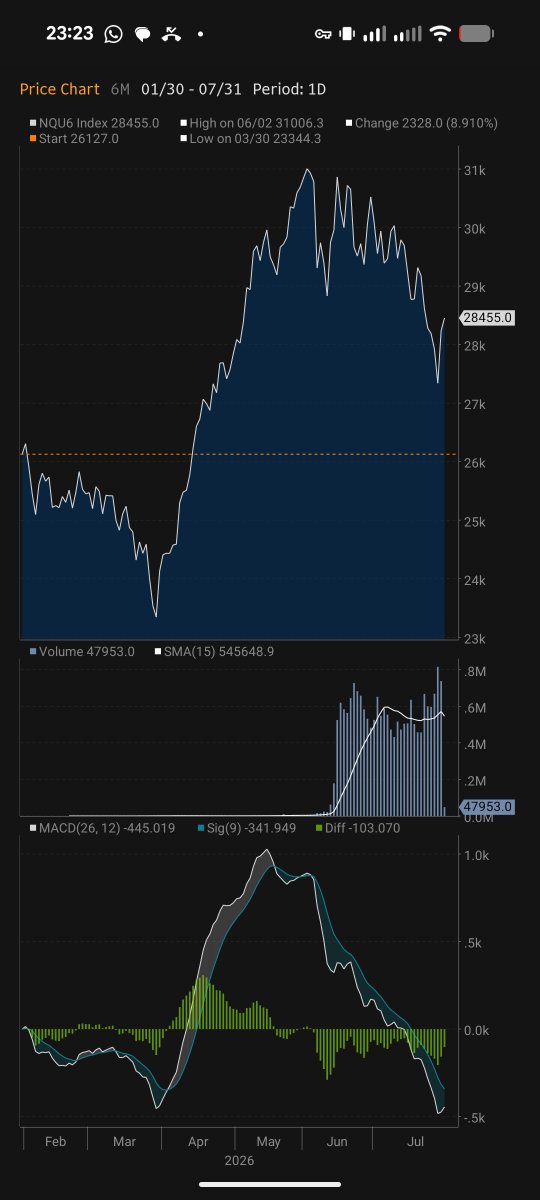Tap the 26k price axis label
The image size is (540, 1200).
click(x=474, y=463)
